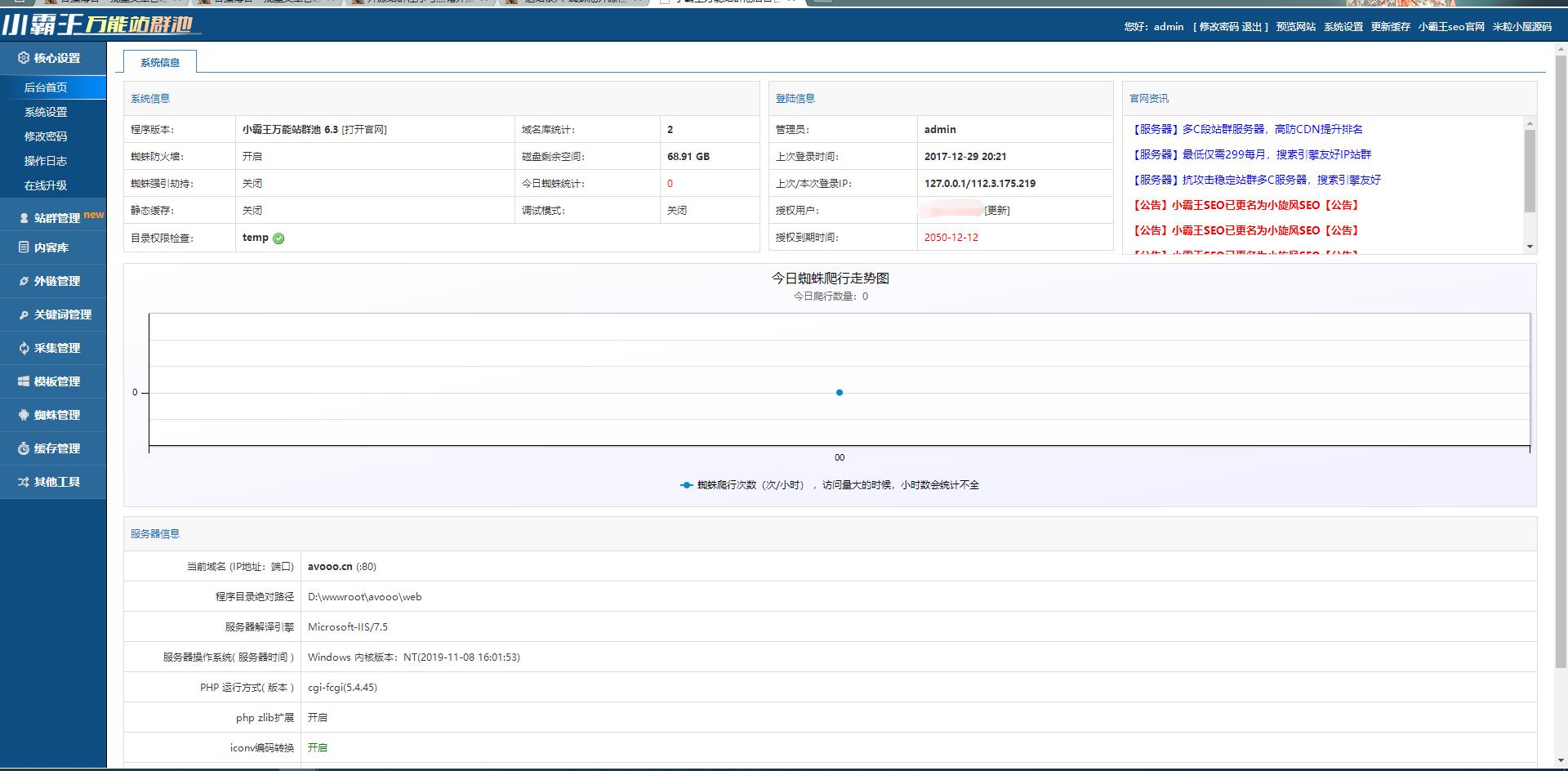Image resolution: width=1568 pixels, height=771 pixels.
Task: Click the news panel scroll up arrow
Action: pyautogui.click(x=1530, y=123)
